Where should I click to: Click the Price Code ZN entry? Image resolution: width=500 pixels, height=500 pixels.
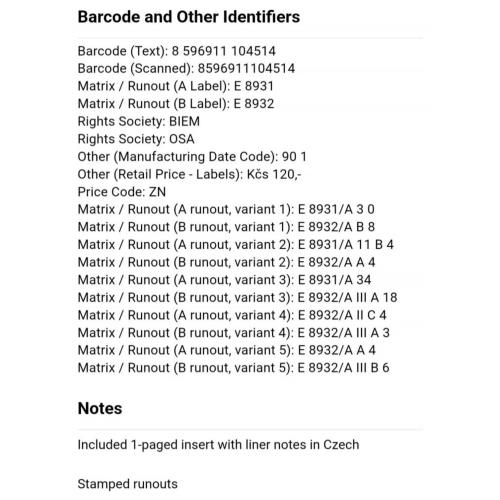point(122,192)
